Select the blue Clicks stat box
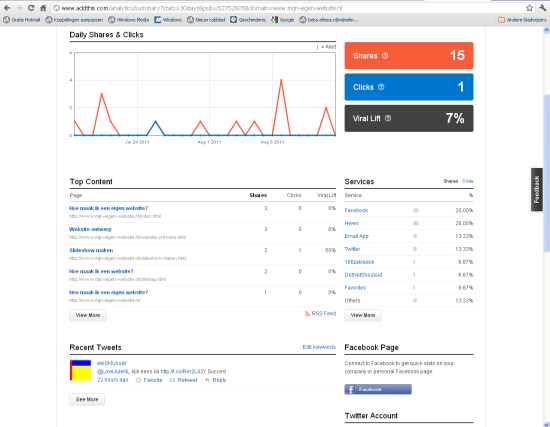 (x=409, y=87)
